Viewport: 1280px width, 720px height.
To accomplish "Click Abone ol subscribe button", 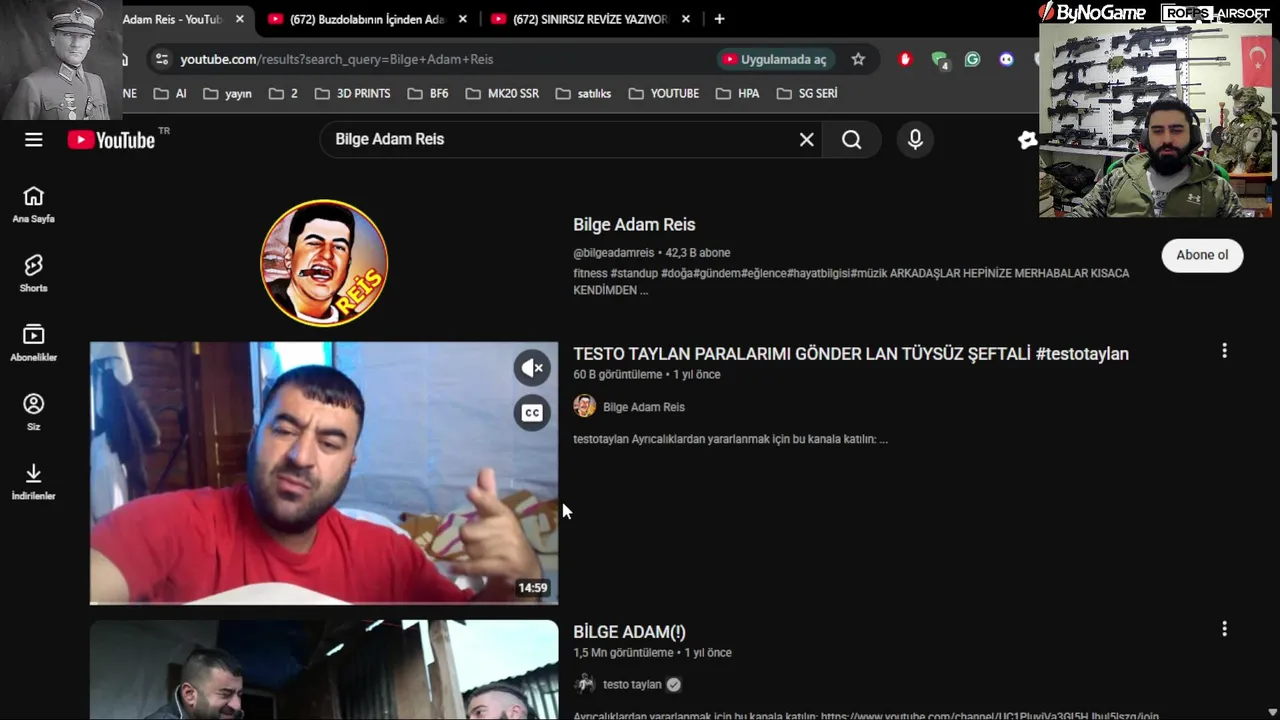I will tap(1202, 255).
